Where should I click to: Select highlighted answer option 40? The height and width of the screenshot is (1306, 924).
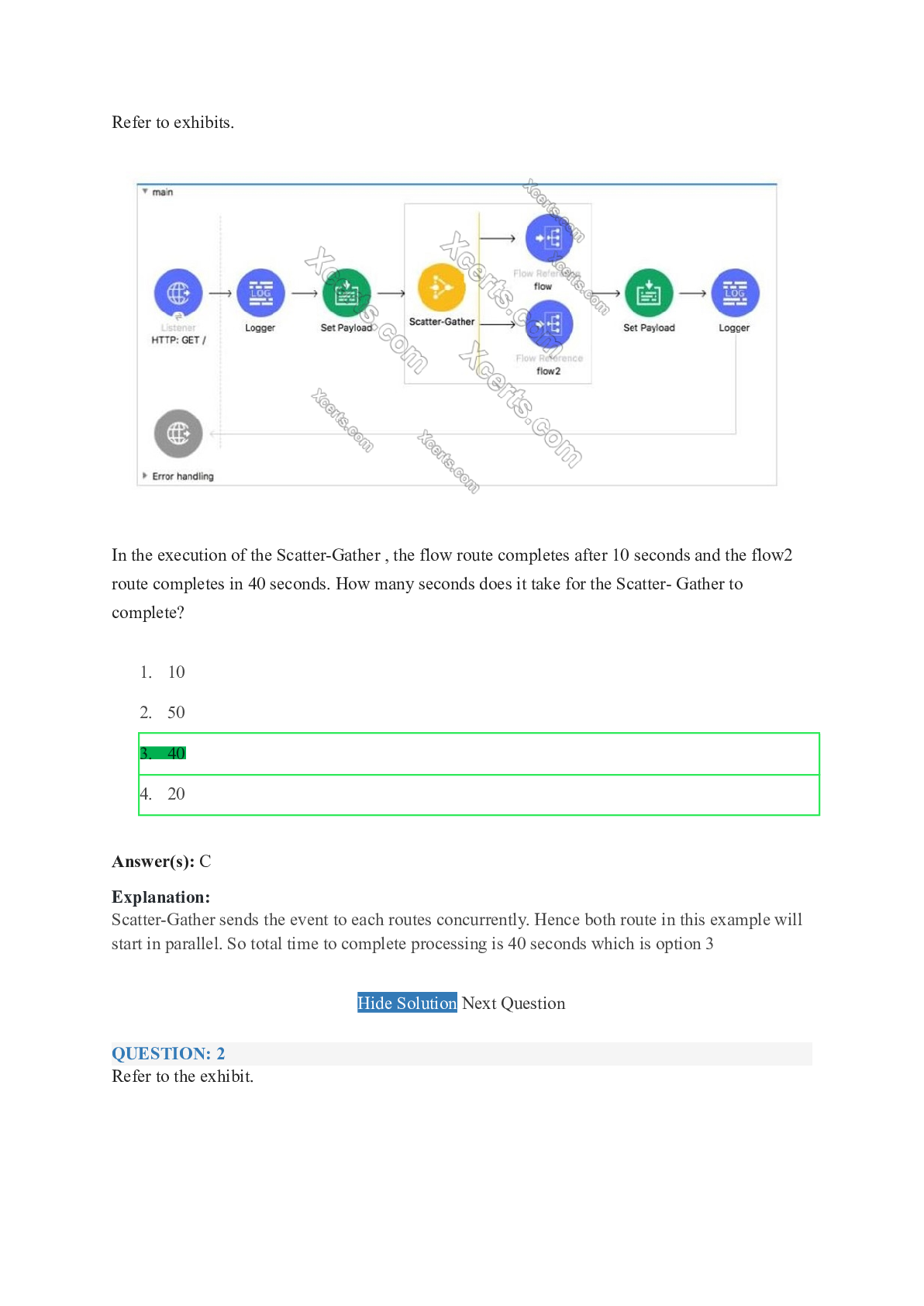coord(176,753)
